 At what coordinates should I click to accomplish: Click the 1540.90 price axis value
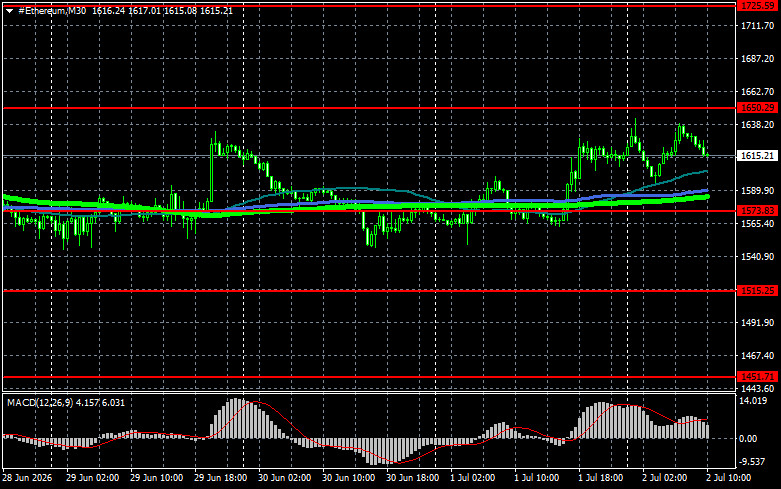tap(758, 256)
